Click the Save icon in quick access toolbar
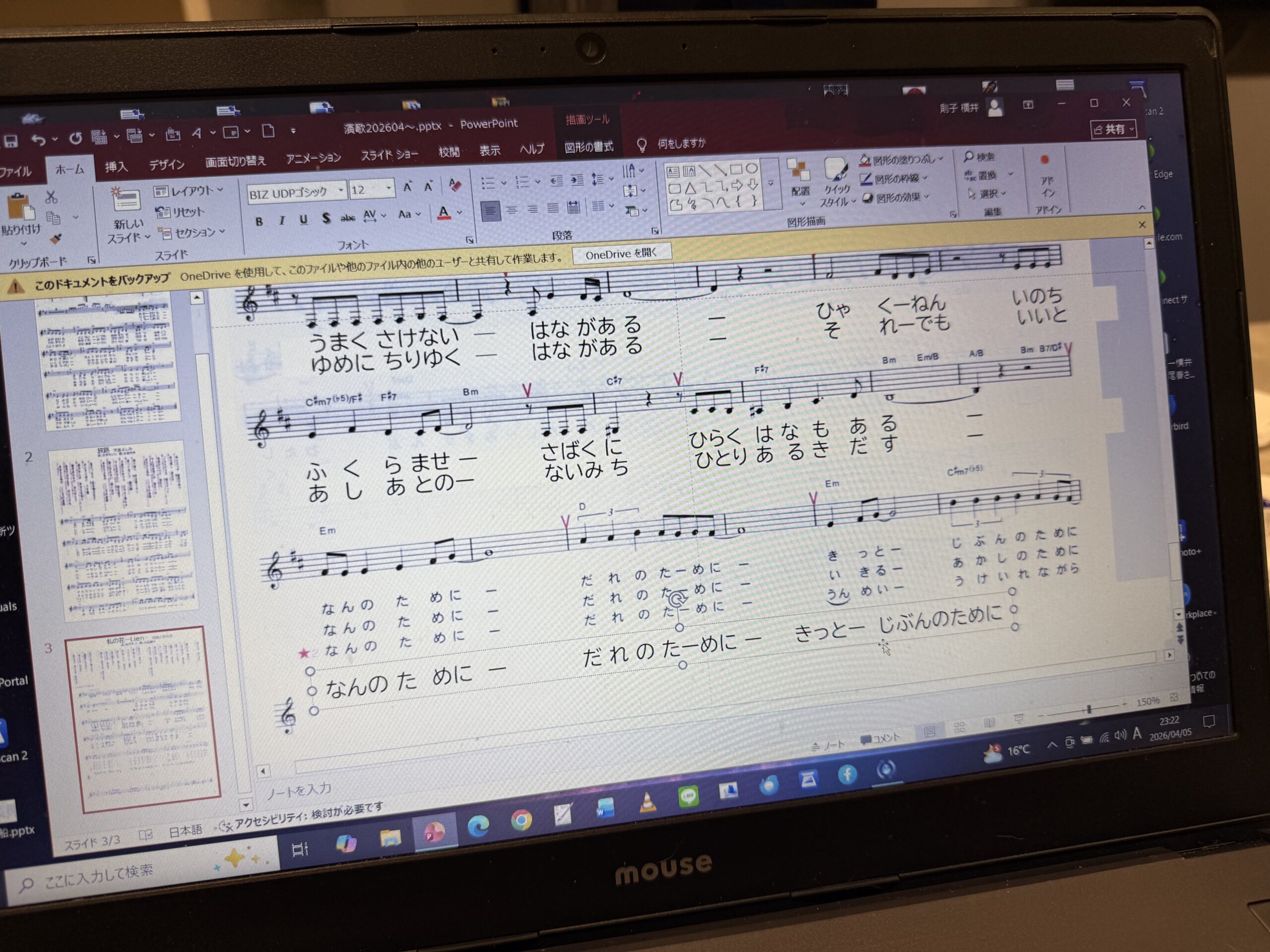The height and width of the screenshot is (952, 1270). pyautogui.click(x=10, y=141)
